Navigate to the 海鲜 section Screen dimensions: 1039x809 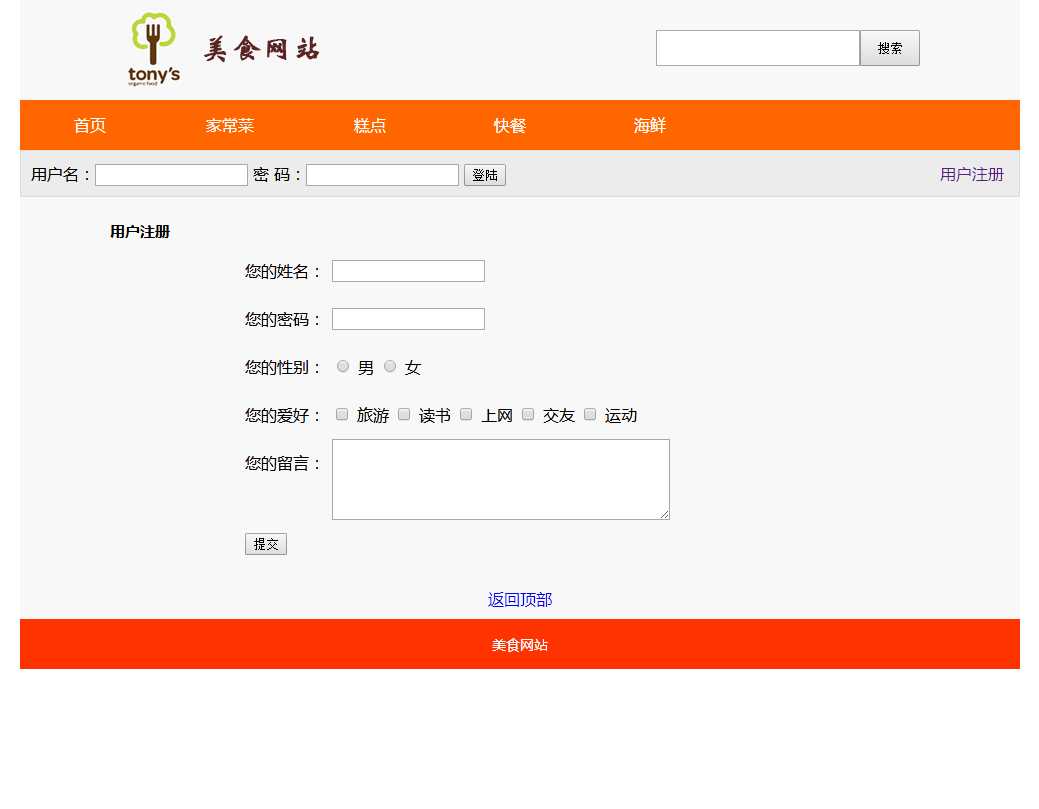pos(650,125)
